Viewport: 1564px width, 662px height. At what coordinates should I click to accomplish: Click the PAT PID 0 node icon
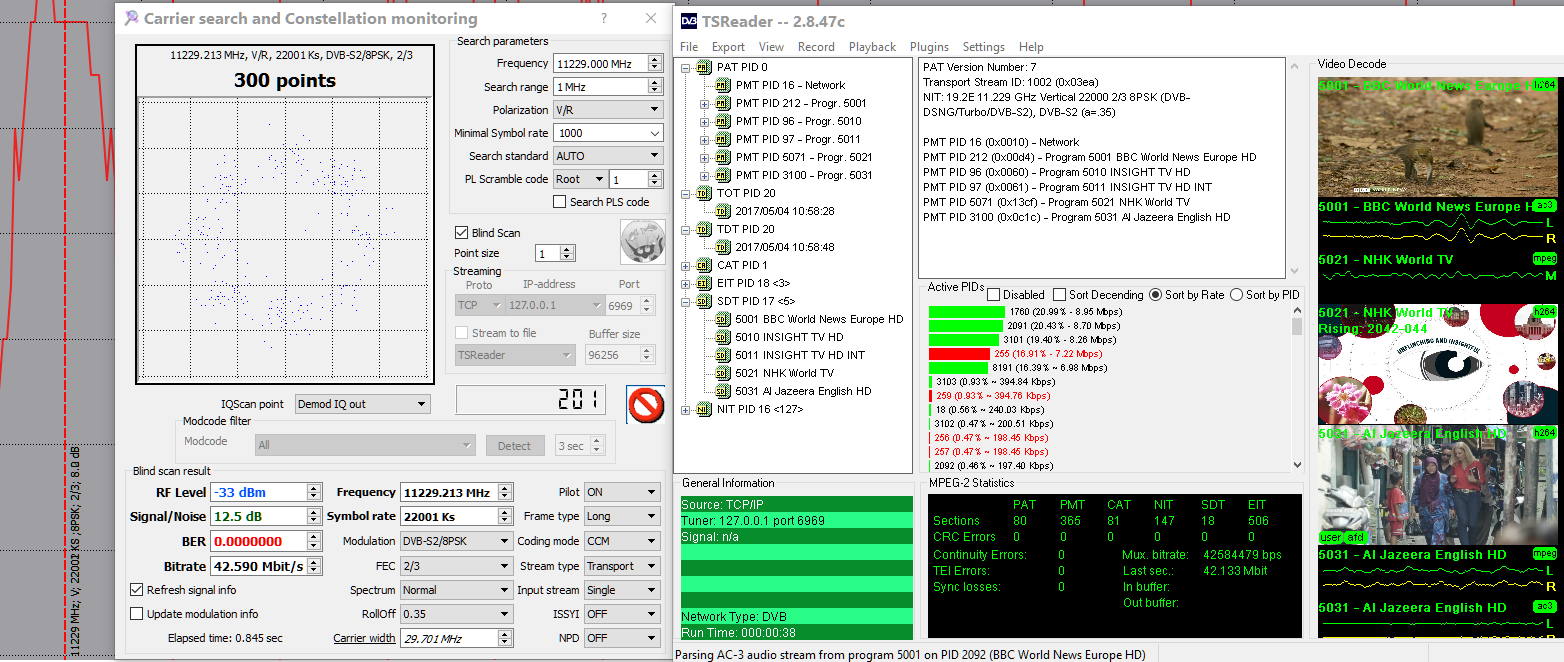[x=703, y=67]
